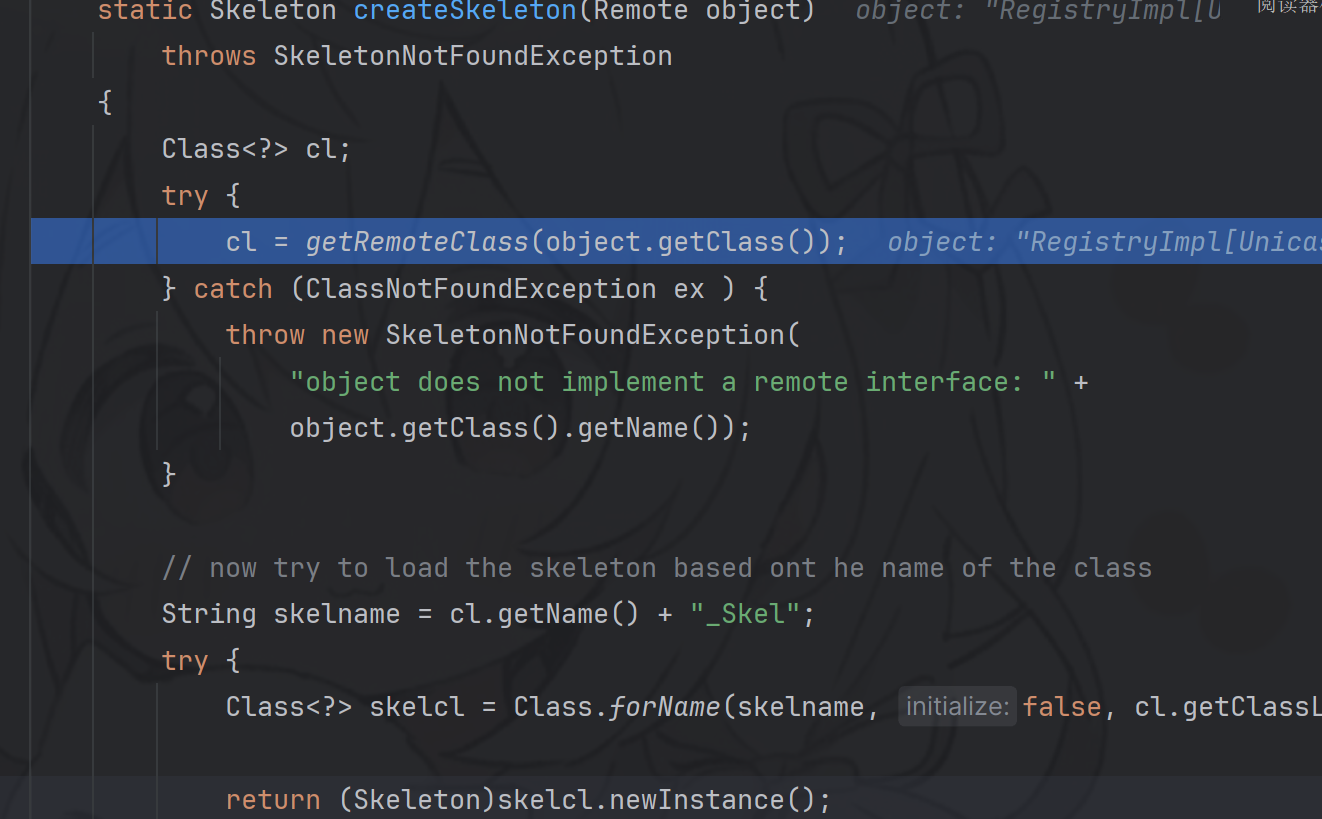1322x819 pixels.
Task: Click ClassNotFoundException in the catch clause
Action: (x=481, y=289)
